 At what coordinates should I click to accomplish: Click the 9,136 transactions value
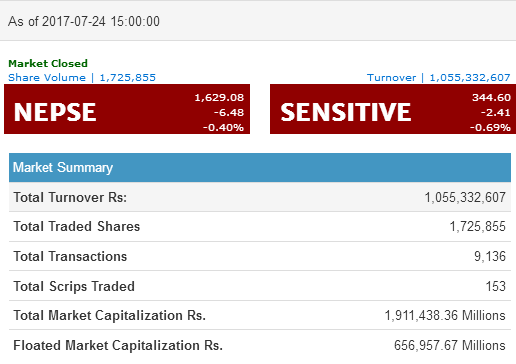tap(490, 256)
